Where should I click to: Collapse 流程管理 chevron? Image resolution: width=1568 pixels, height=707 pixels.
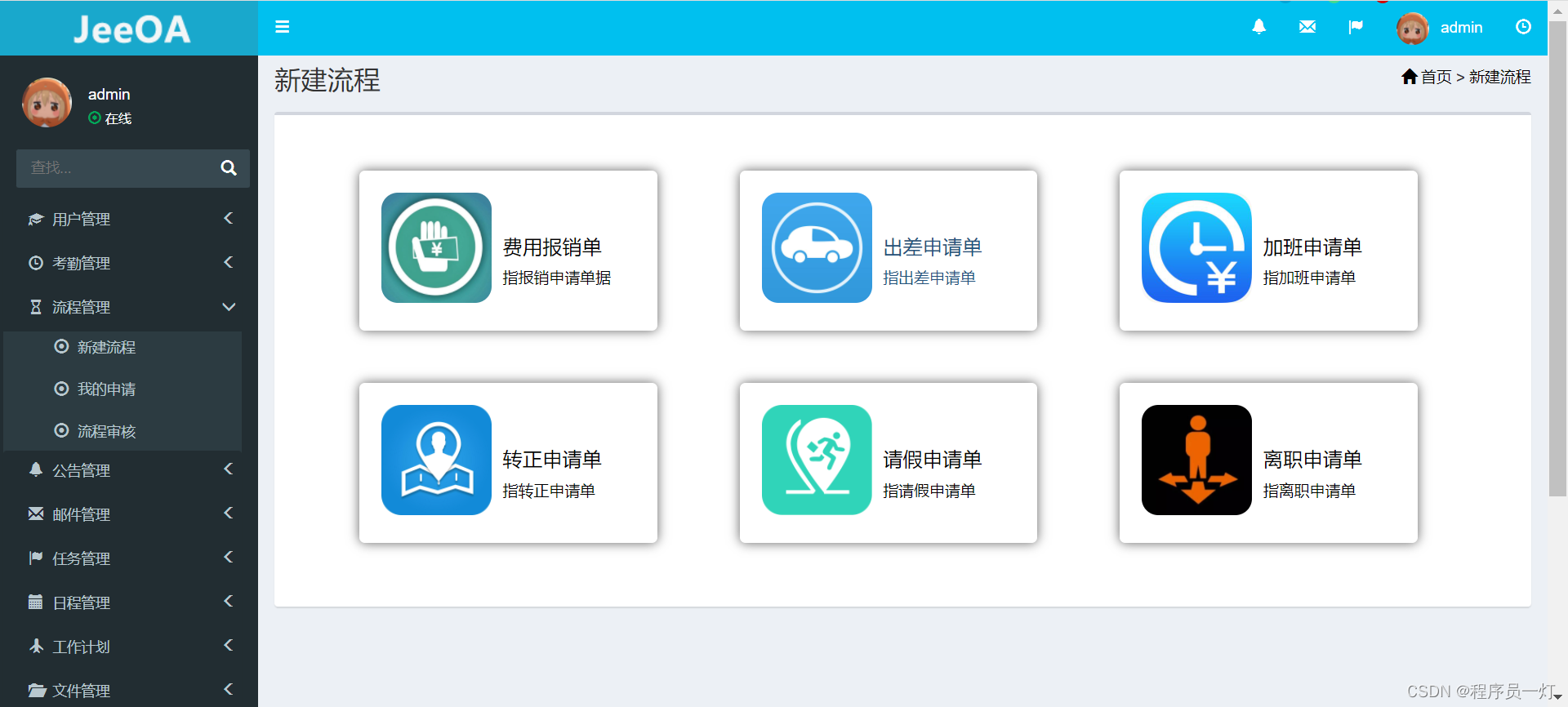229,307
